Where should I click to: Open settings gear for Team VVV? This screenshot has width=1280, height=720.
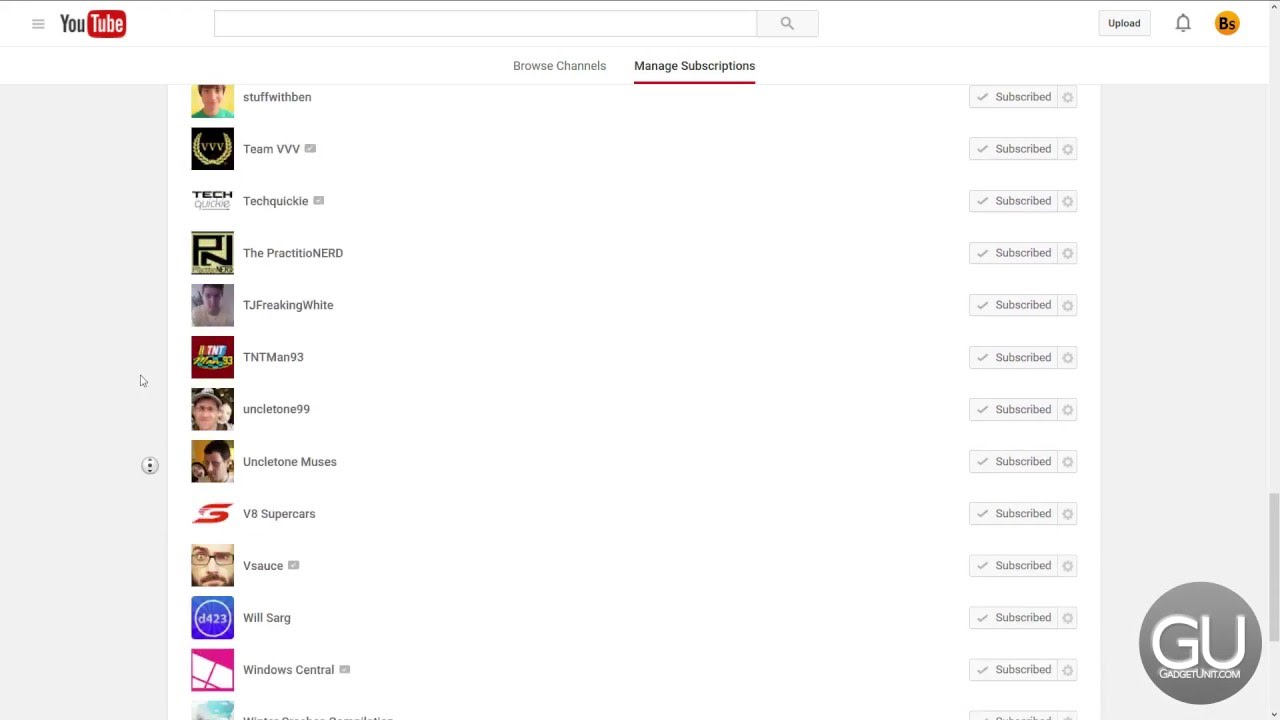(x=1067, y=149)
